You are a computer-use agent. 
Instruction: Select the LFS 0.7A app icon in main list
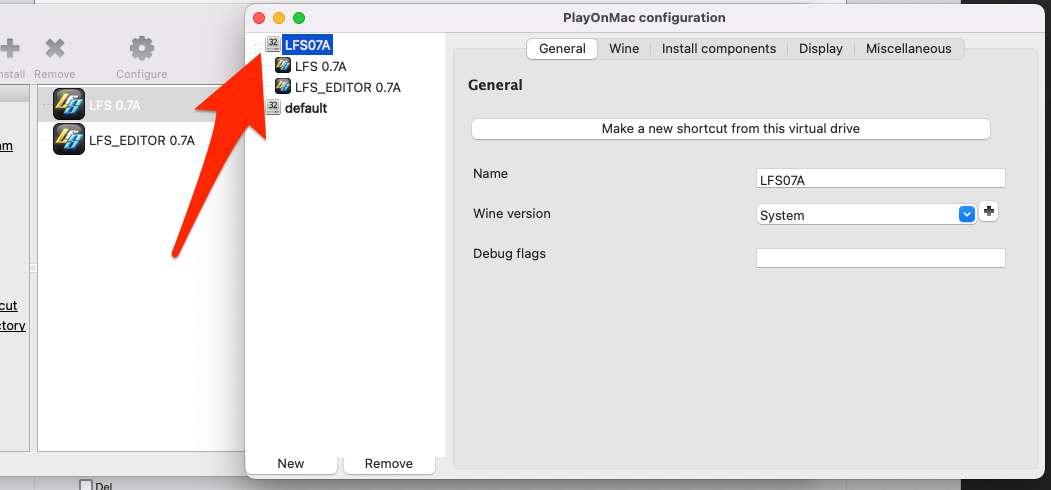68,105
